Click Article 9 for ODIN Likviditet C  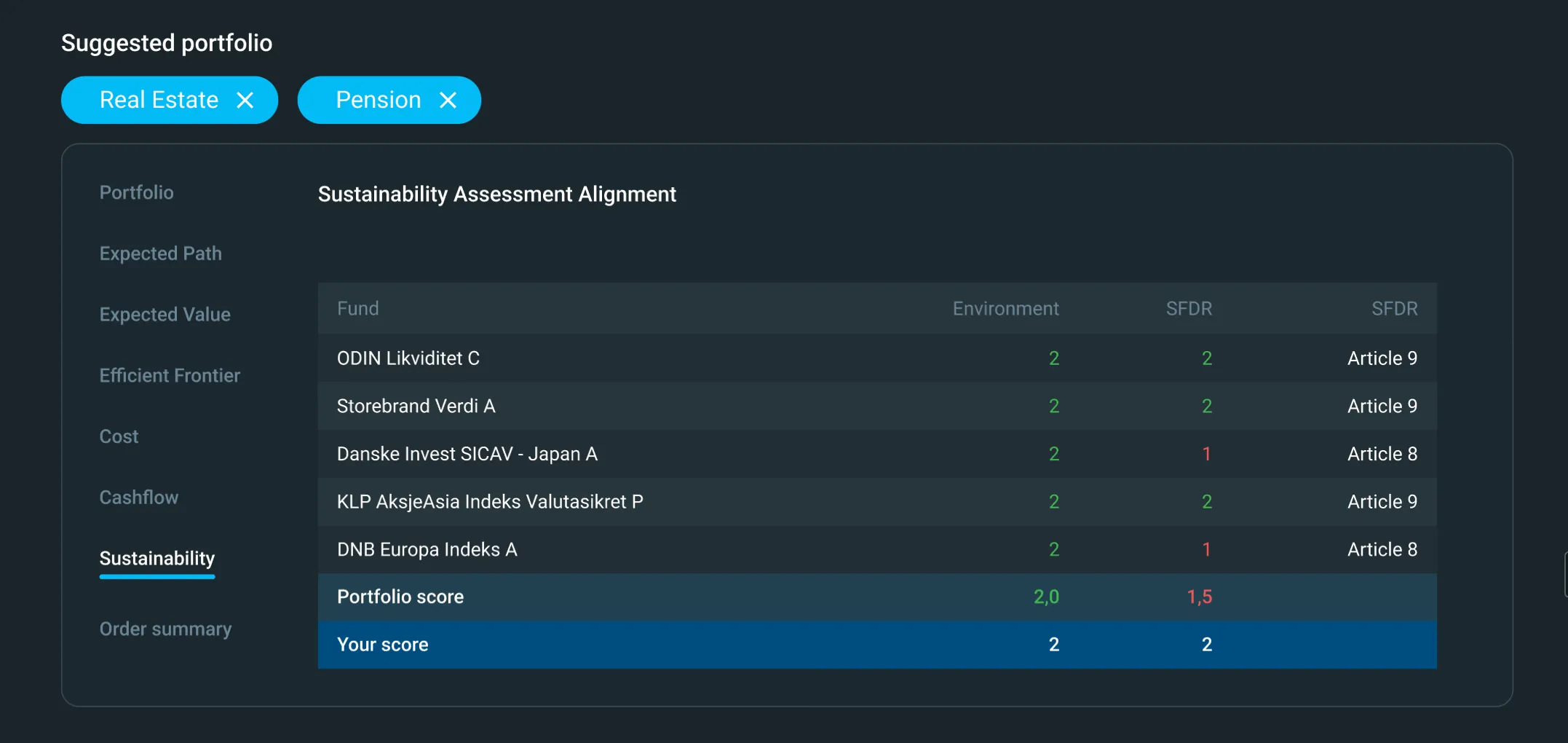coord(1382,358)
